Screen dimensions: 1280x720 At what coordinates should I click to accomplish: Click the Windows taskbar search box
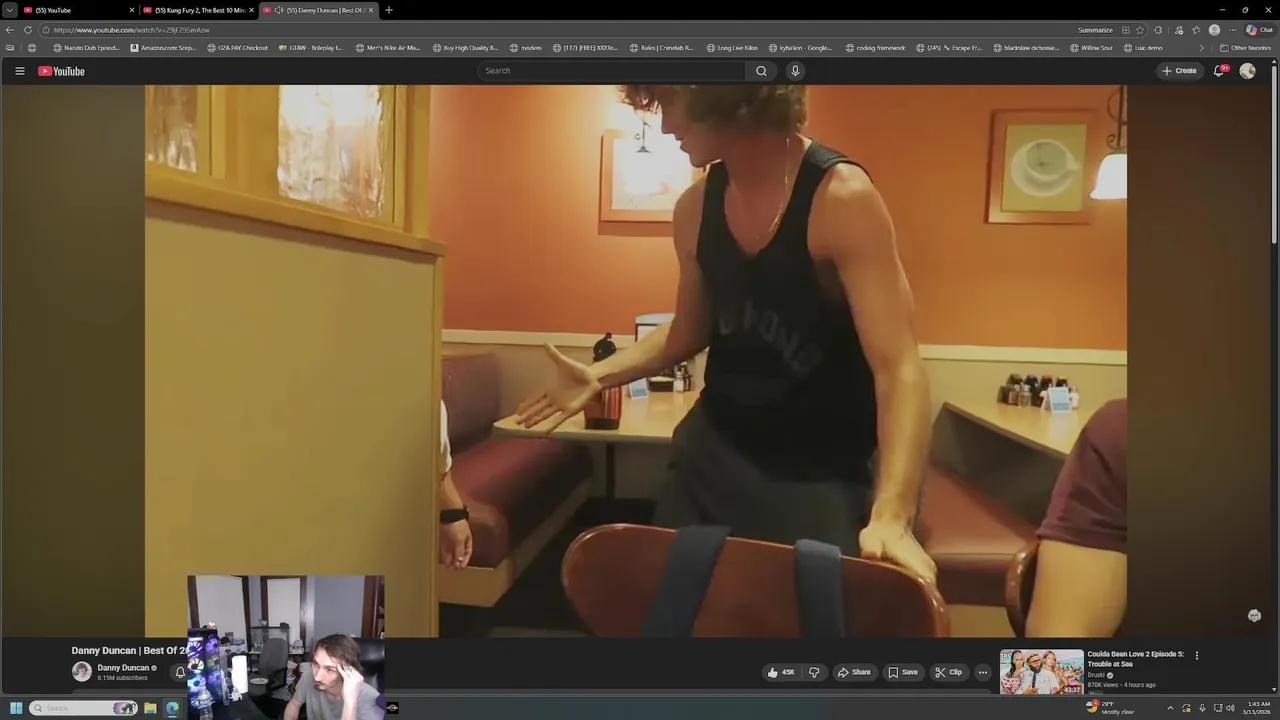click(83, 708)
